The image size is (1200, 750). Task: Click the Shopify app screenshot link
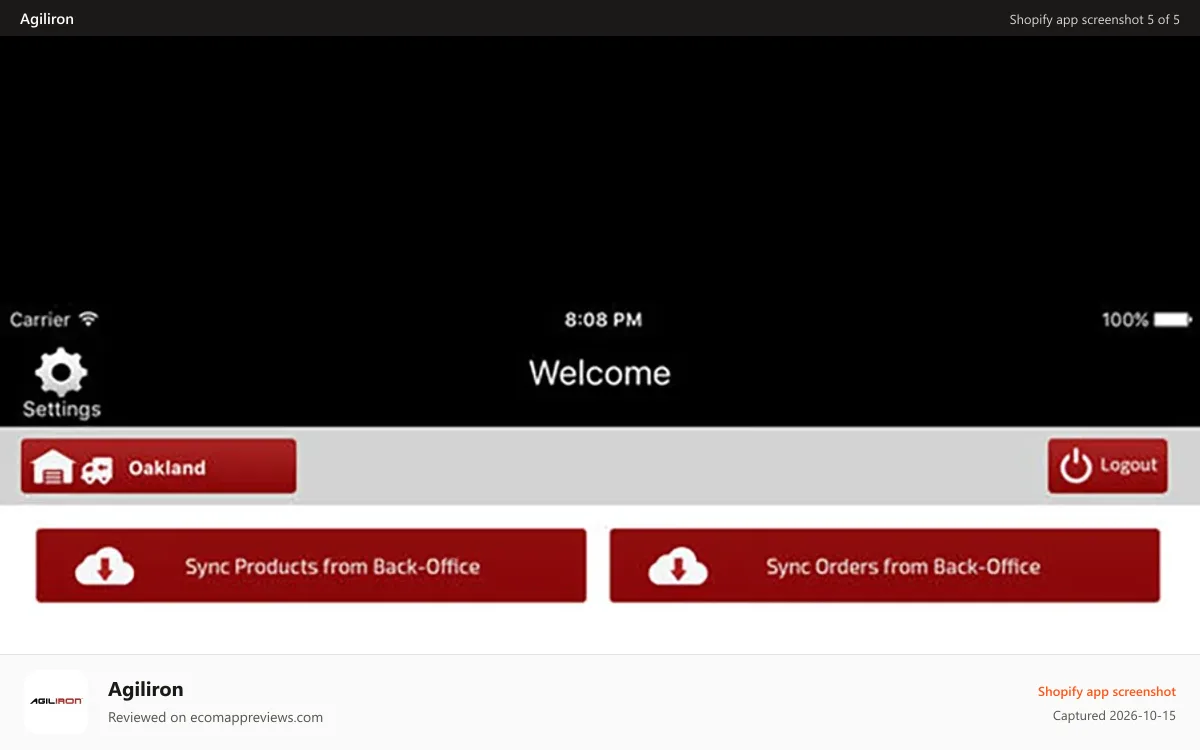1107,692
